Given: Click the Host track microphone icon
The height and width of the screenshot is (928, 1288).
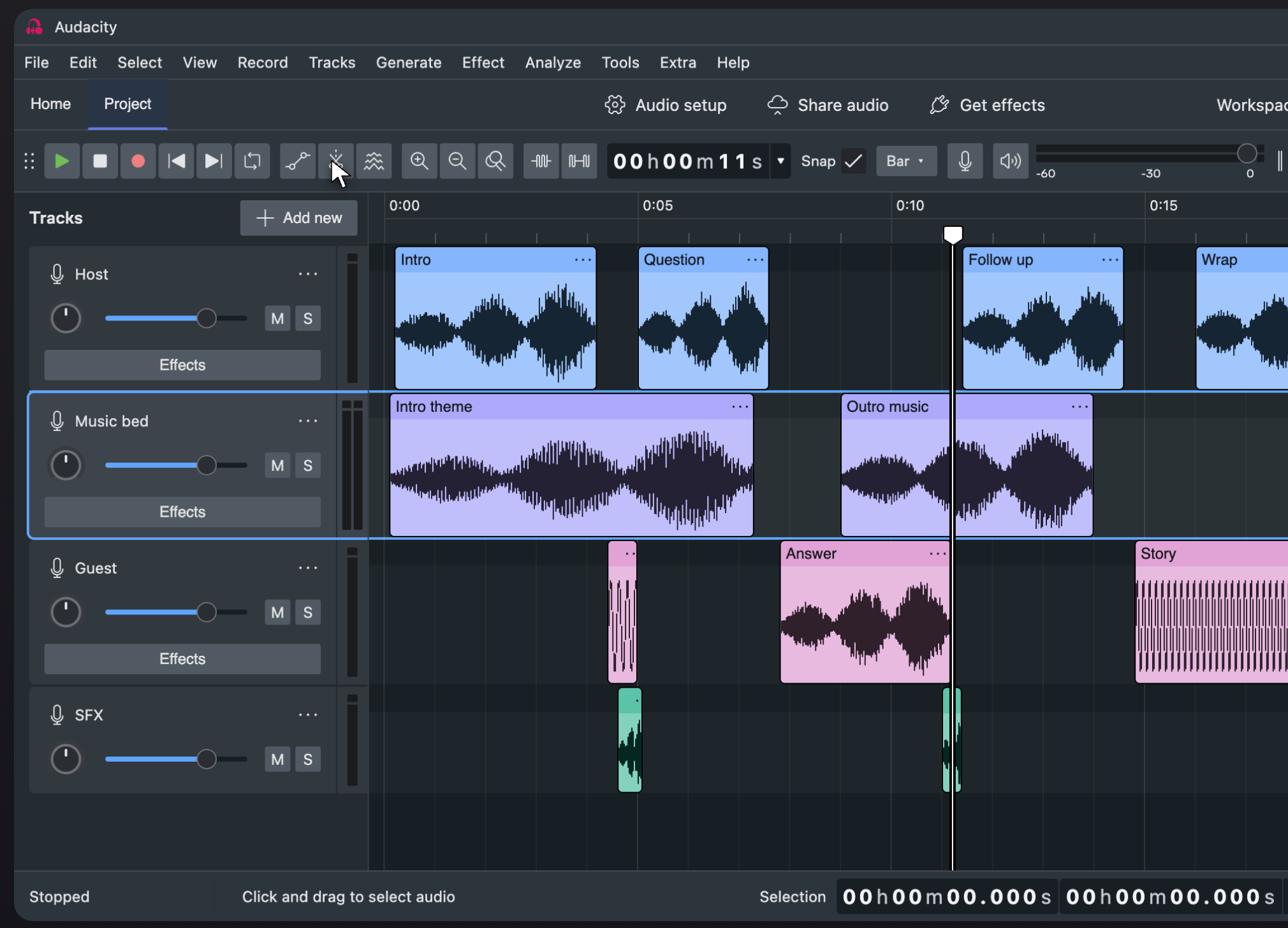Looking at the screenshot, I should click(57, 275).
